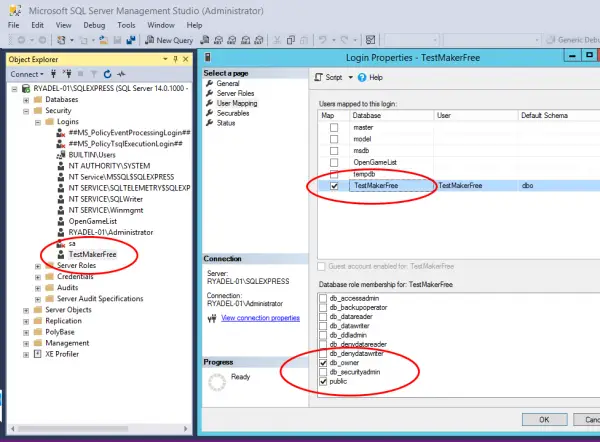Uncheck the TestMakerFree database map checkbox

click(334, 186)
